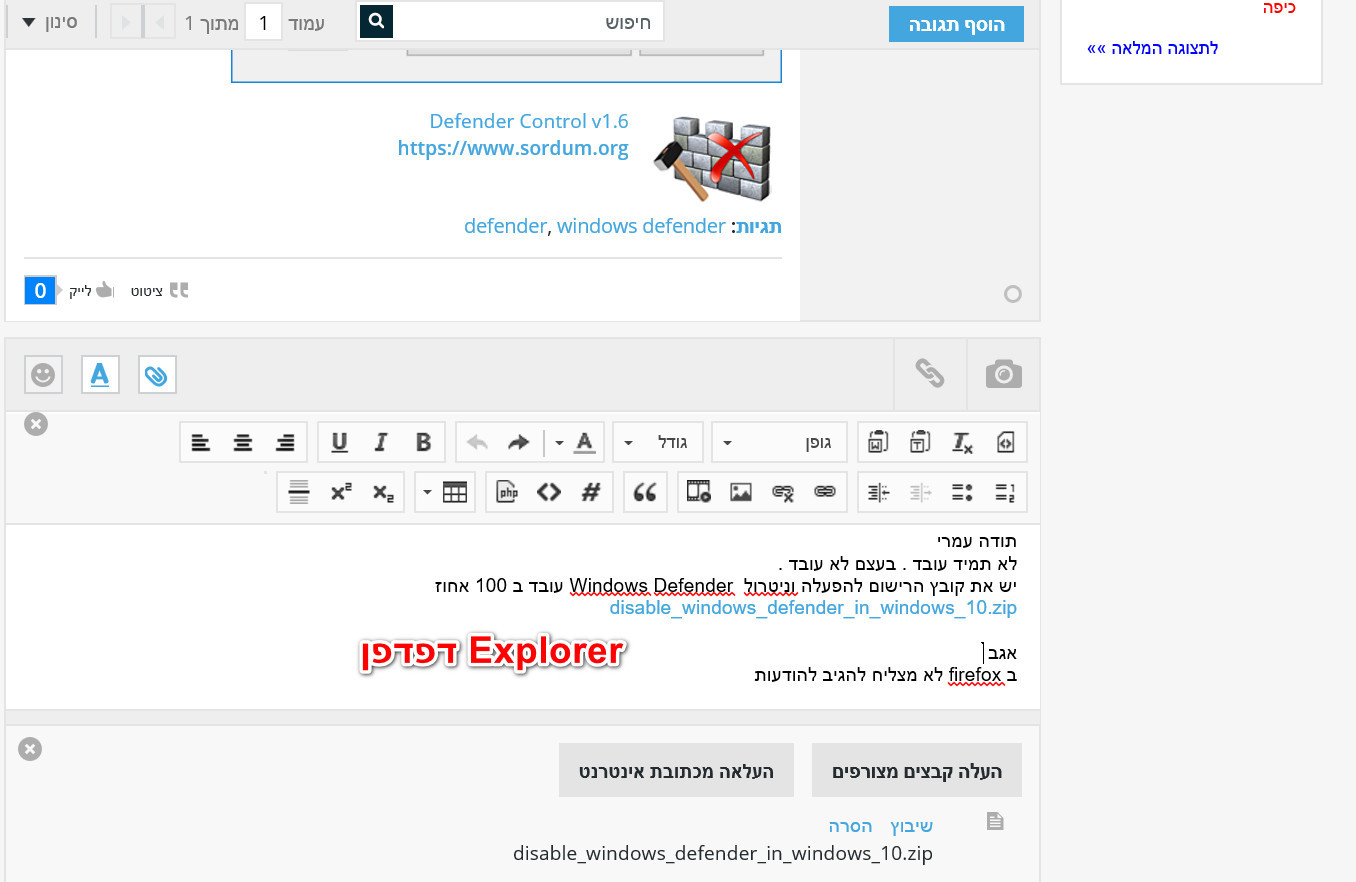The image size is (1356, 882).
Task: Open the smiley emoji picker
Action: point(43,375)
